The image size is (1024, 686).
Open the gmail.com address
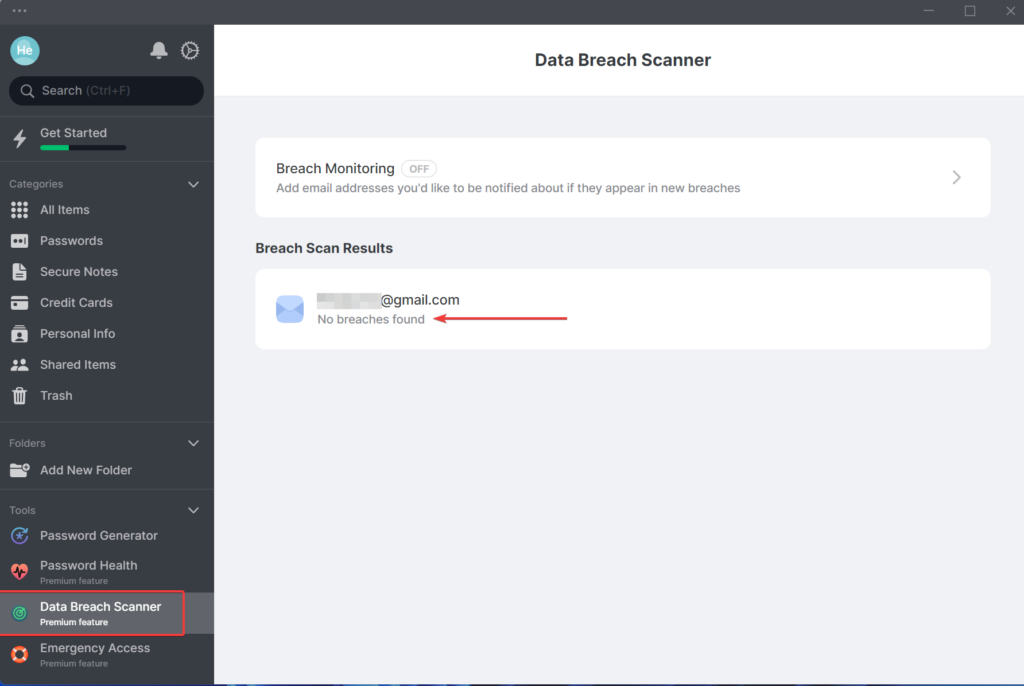click(x=388, y=300)
